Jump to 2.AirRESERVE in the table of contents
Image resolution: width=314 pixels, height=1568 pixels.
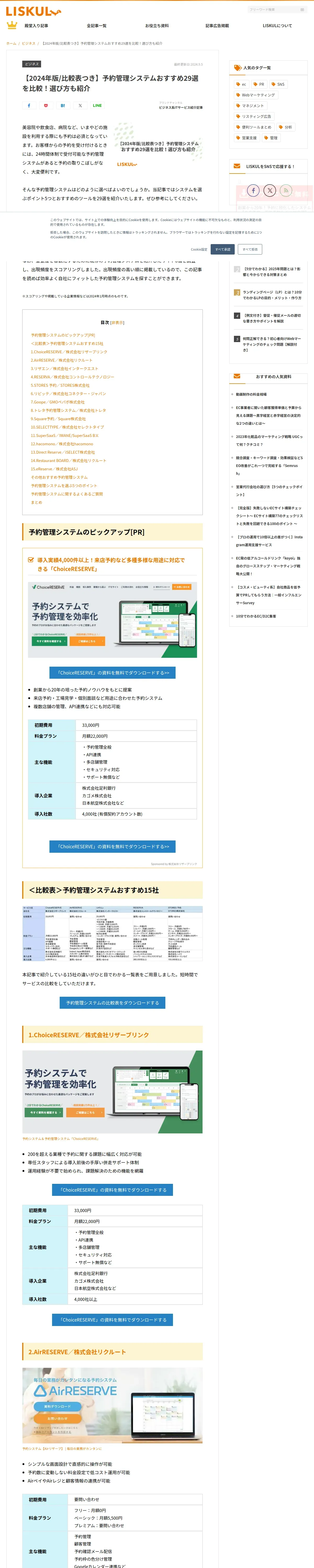coord(61,360)
